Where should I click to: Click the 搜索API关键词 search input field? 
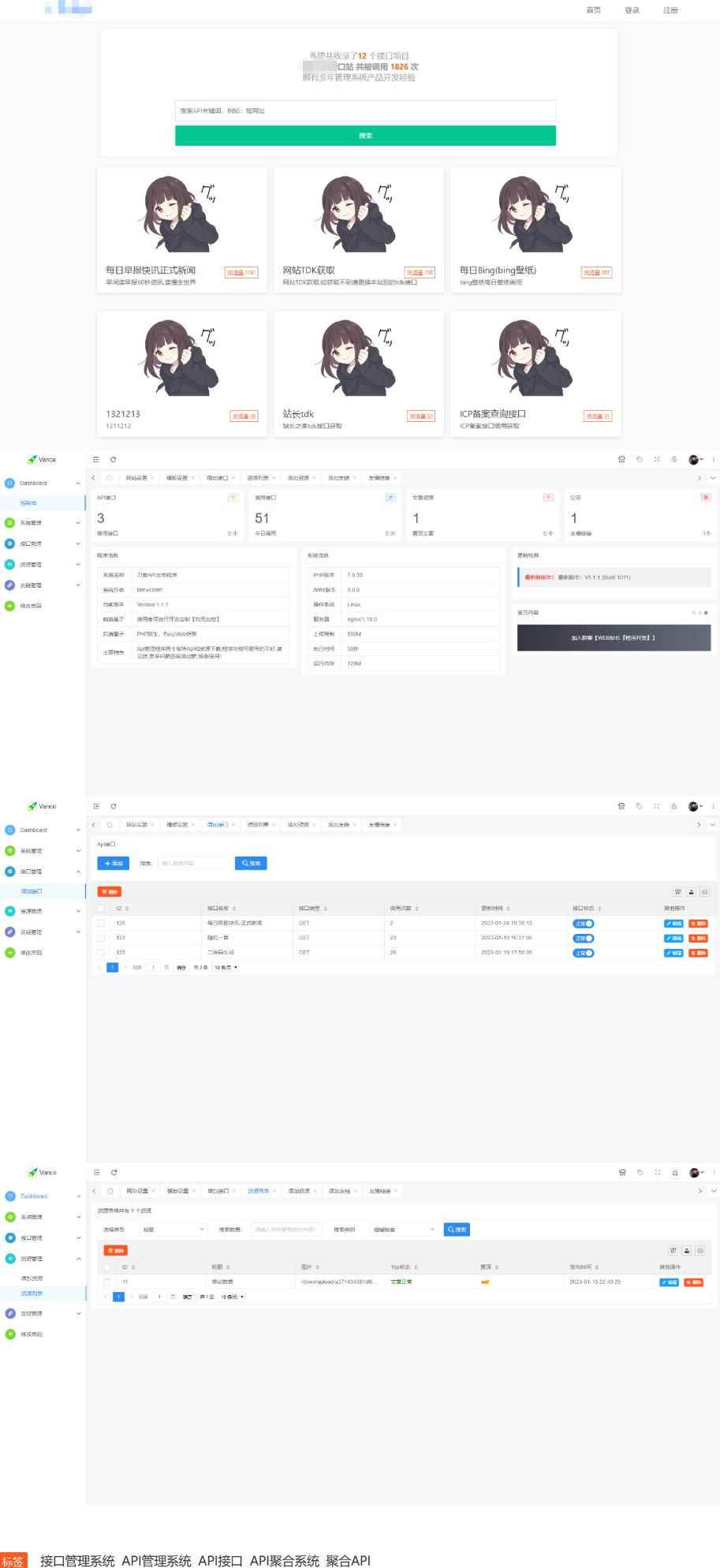[x=365, y=111]
